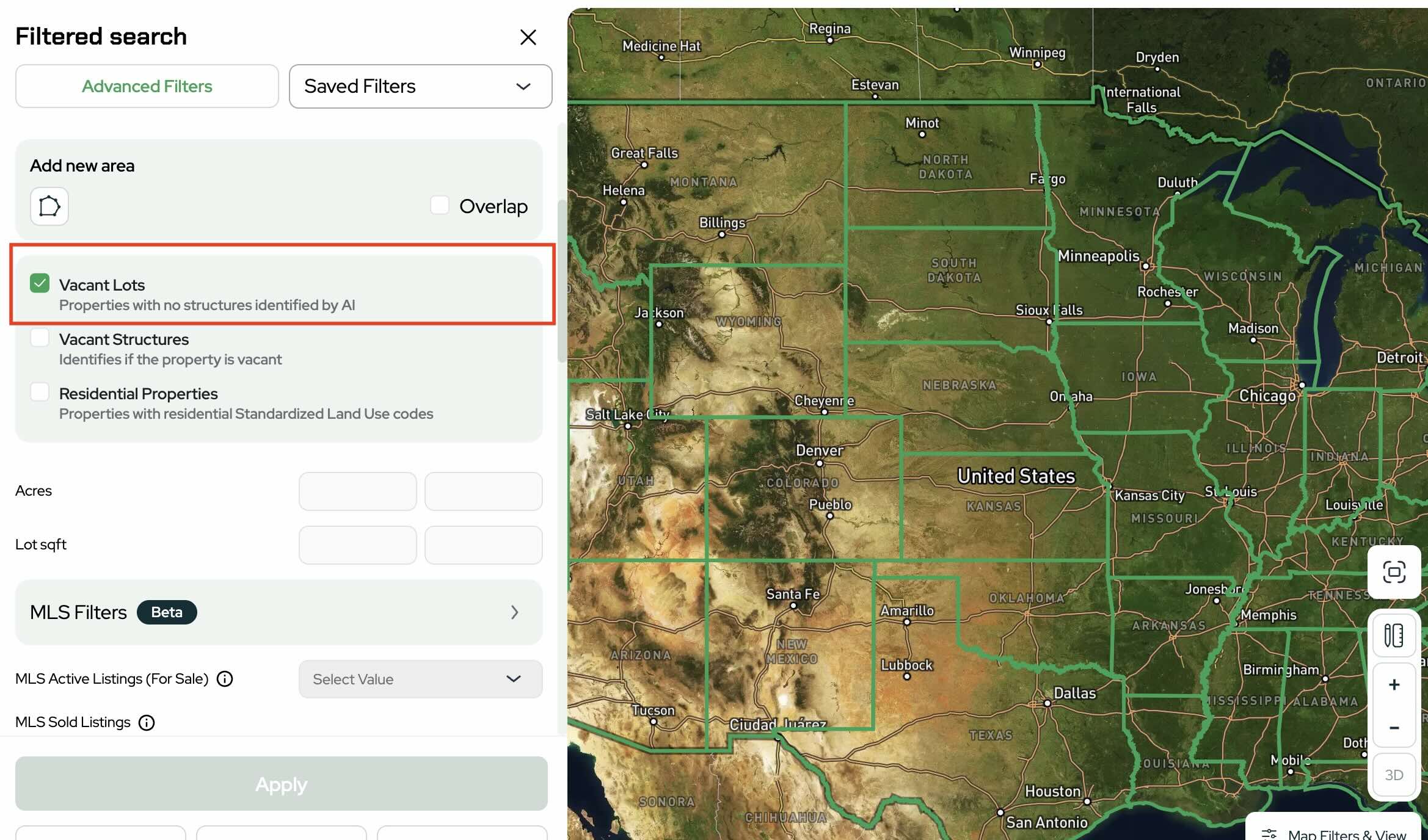Select the draw polygon area tool
Image resolution: width=1428 pixels, height=840 pixels.
coord(49,206)
